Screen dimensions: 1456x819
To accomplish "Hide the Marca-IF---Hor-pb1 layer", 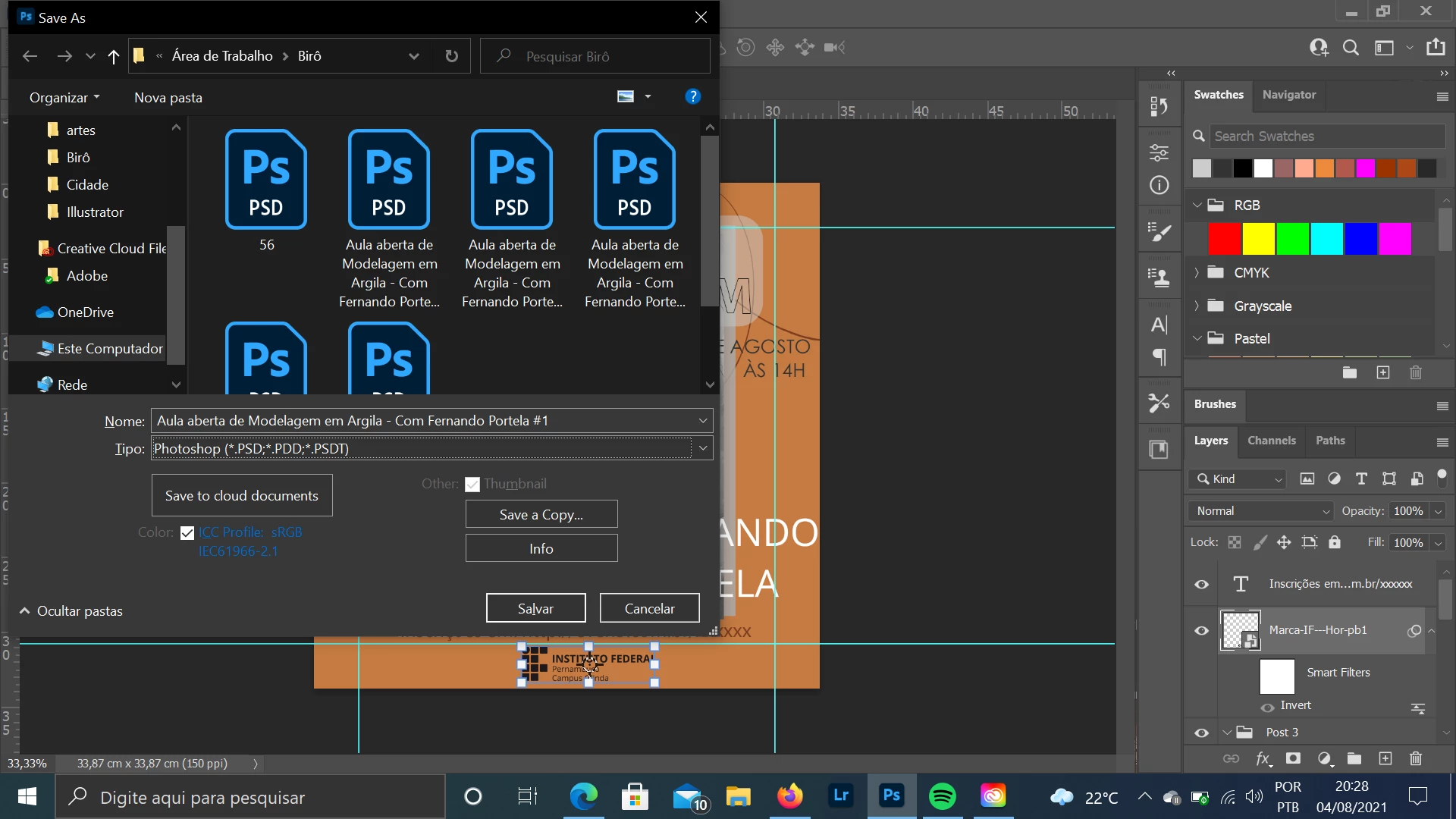I will [1201, 631].
